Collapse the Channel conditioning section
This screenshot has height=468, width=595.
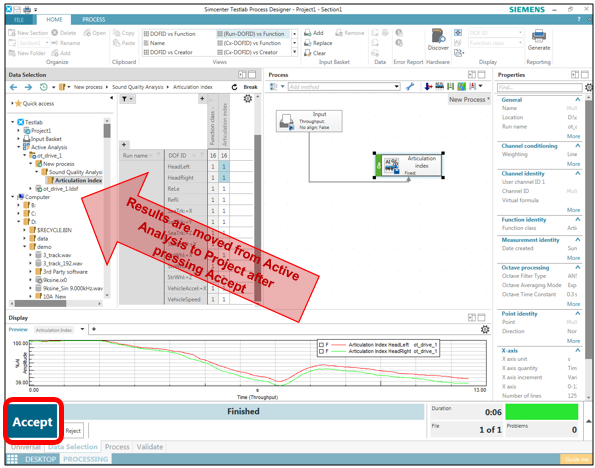tap(578, 146)
